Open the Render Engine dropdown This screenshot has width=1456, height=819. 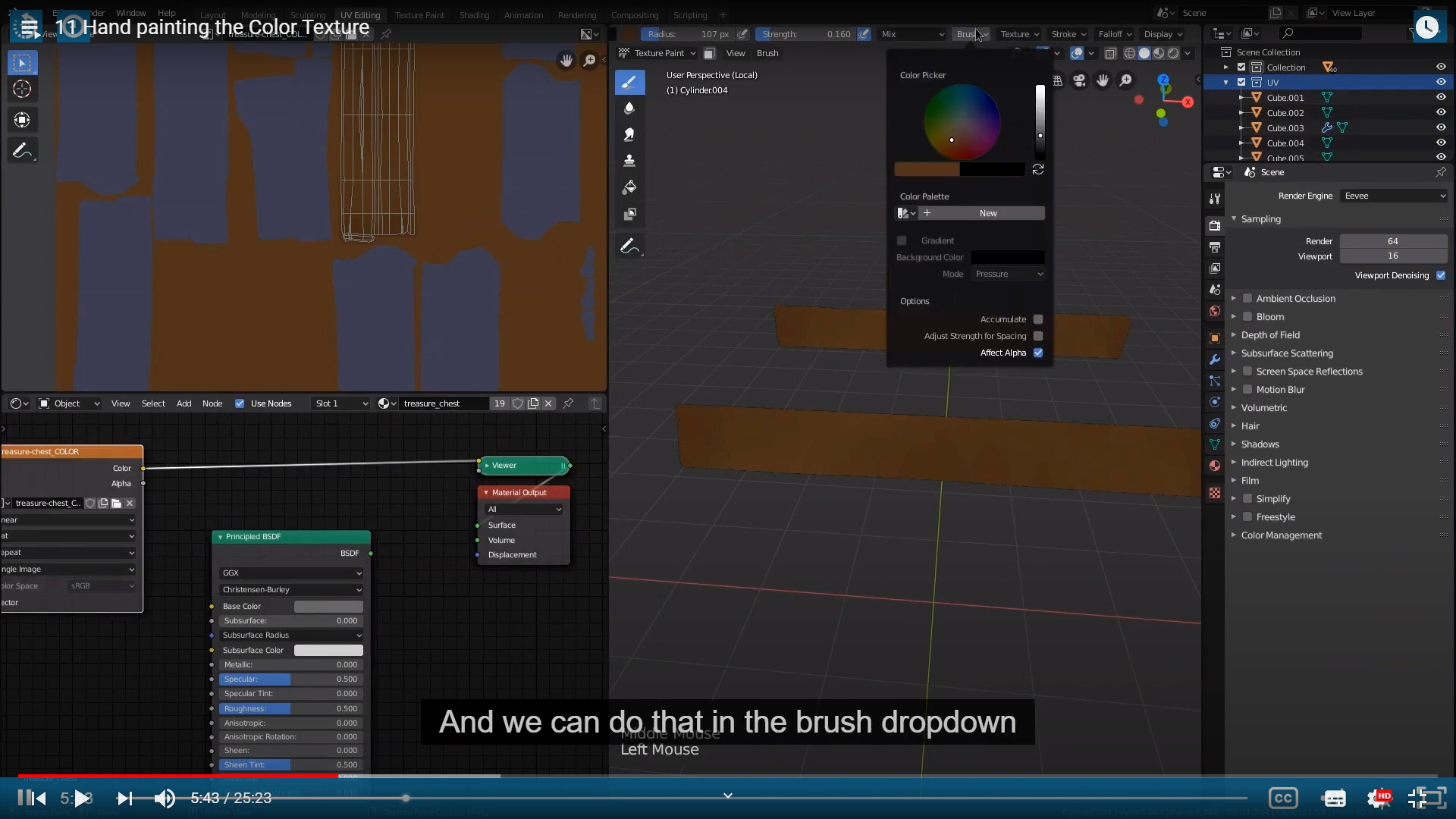(1394, 196)
